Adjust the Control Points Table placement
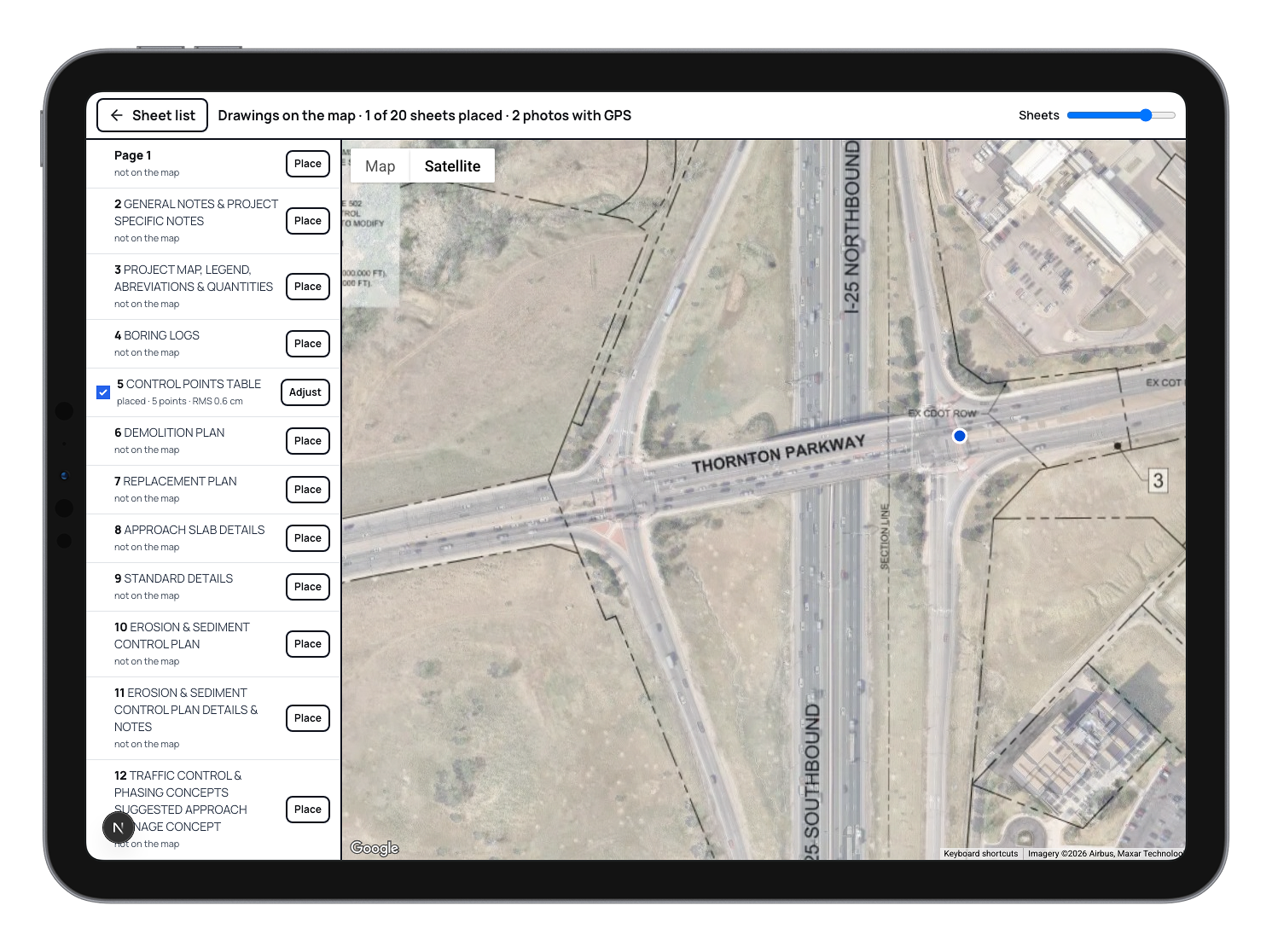1272x952 pixels. click(305, 392)
